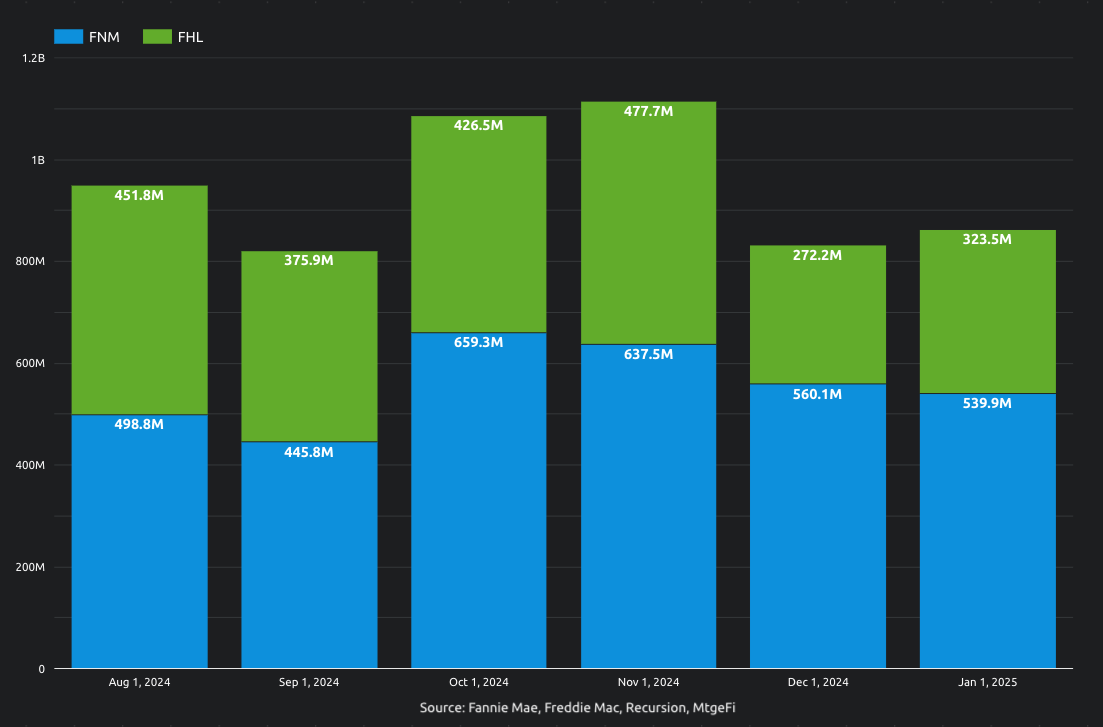Screen dimensions: 1103x727
Task: Select the blue FNM bar for Aug 1, 2024
Action: pyautogui.click(x=139, y=541)
